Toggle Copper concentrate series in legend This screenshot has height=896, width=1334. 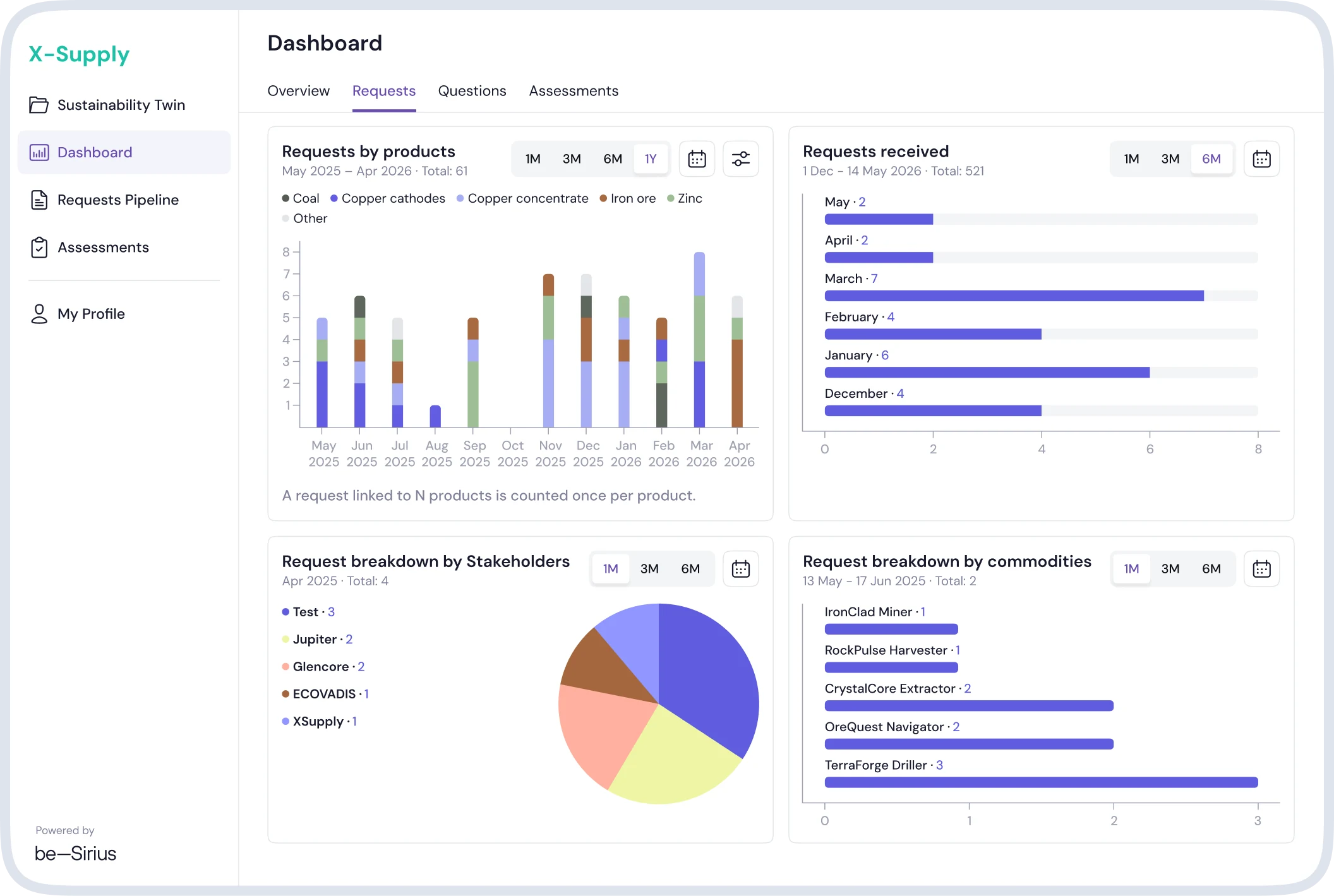pos(522,198)
